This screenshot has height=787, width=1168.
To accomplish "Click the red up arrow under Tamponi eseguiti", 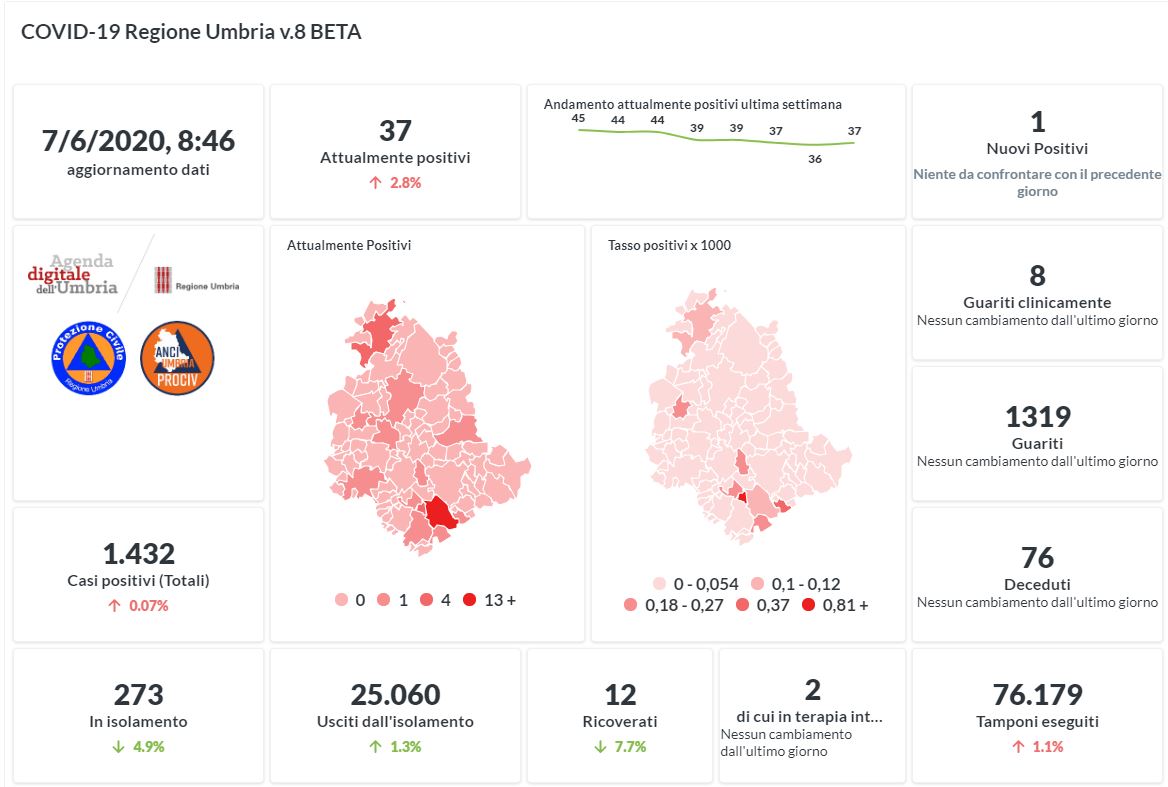I will 1018,746.
